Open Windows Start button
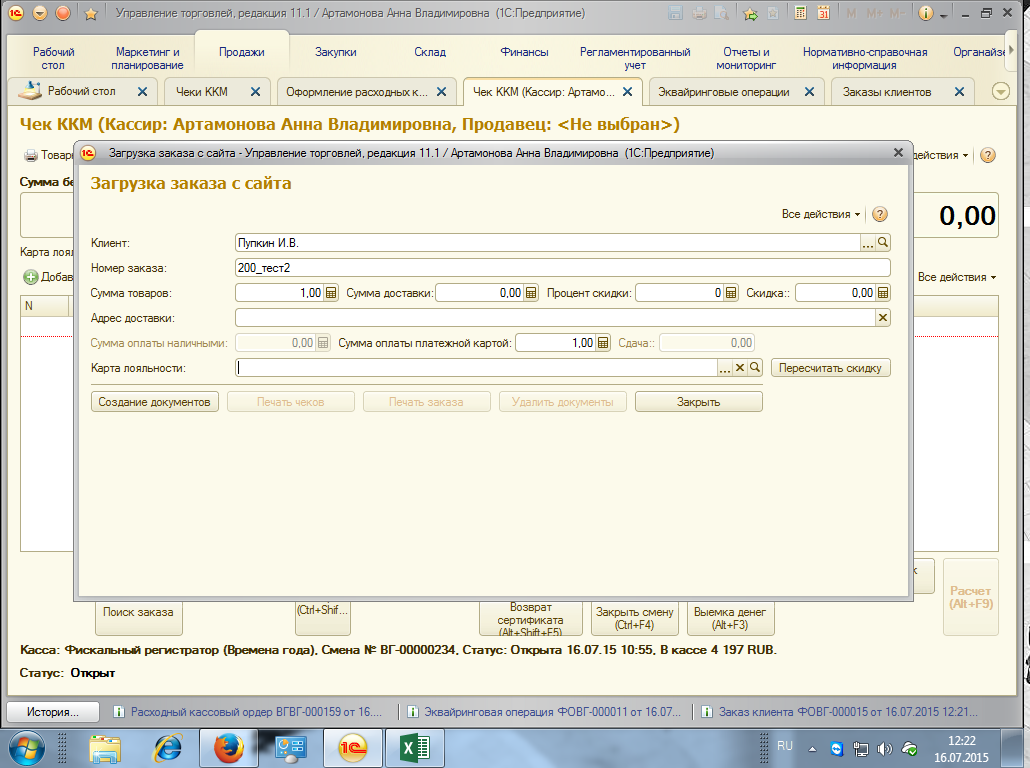Screen dimensions: 1030x768 point(26,748)
